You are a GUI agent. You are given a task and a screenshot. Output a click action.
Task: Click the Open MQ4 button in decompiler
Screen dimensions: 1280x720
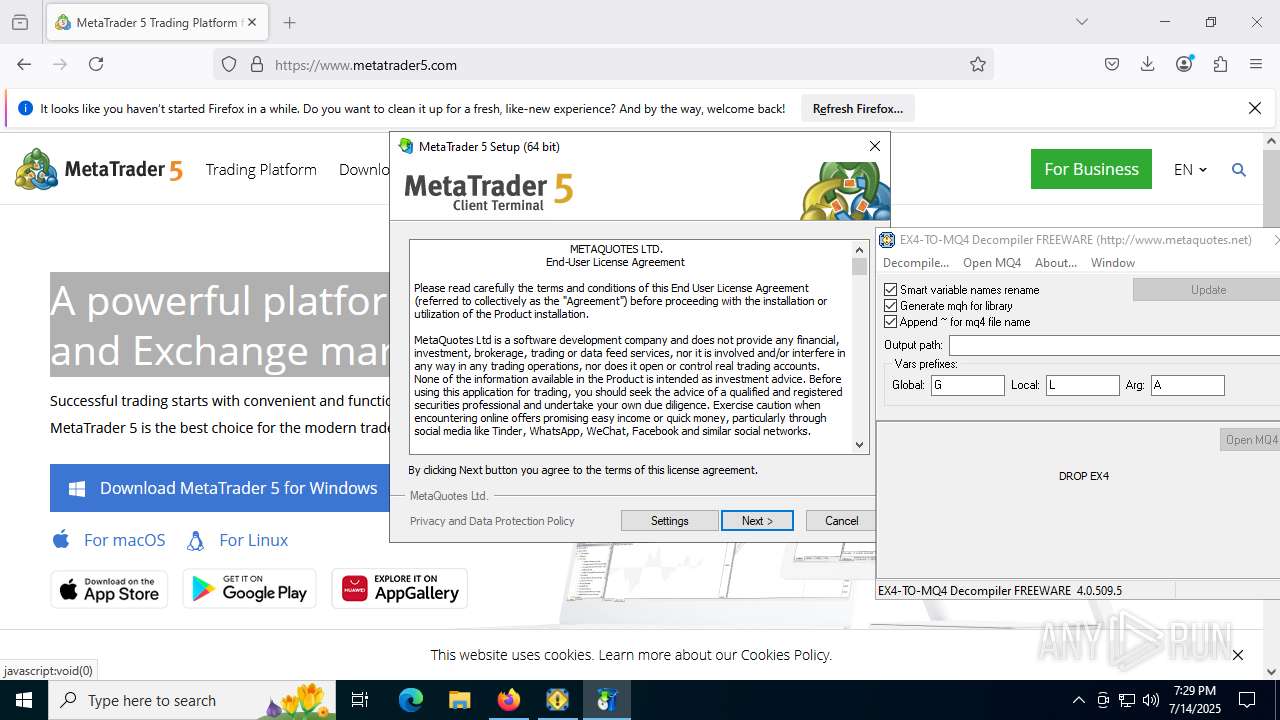1250,440
